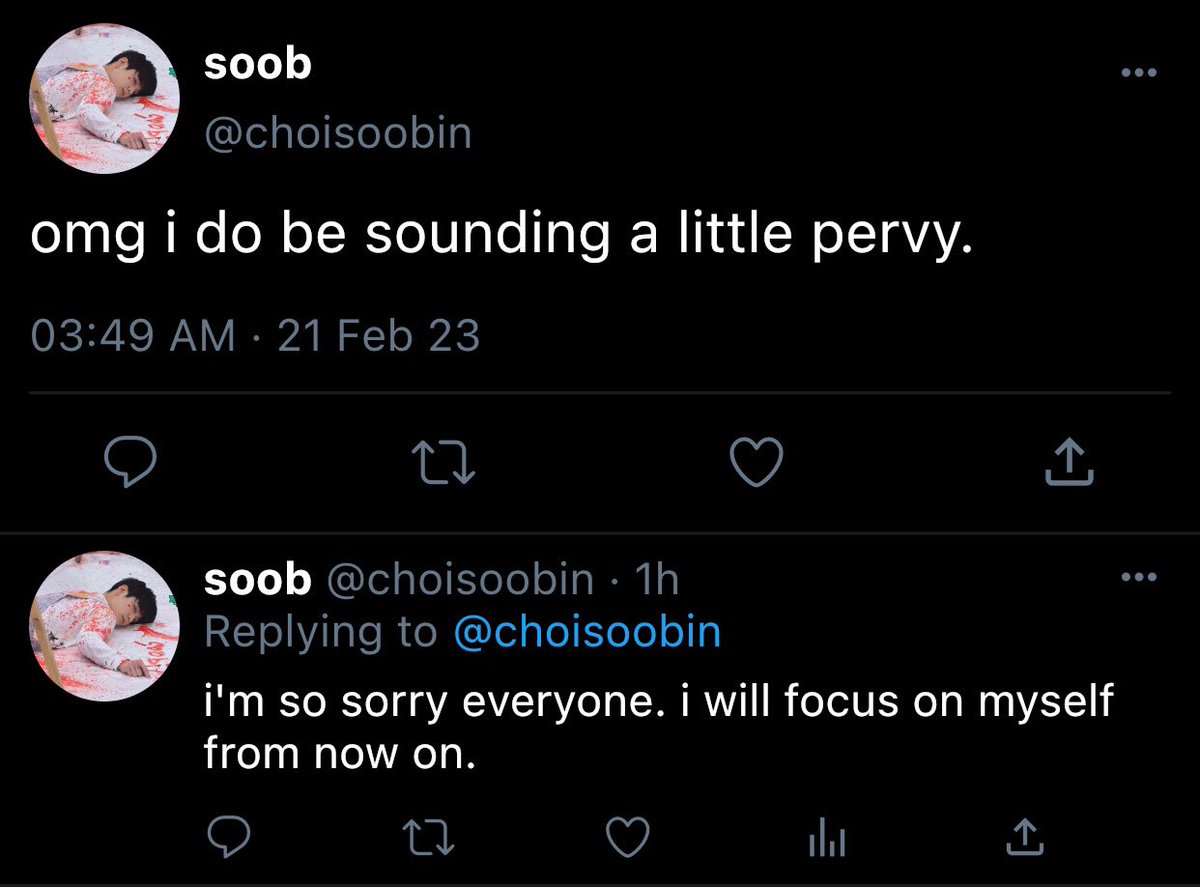Share the main tweet
This screenshot has width=1200, height=887.
(1066, 463)
